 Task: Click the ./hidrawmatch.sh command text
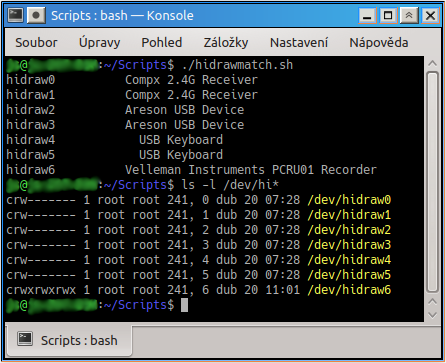tap(237, 65)
